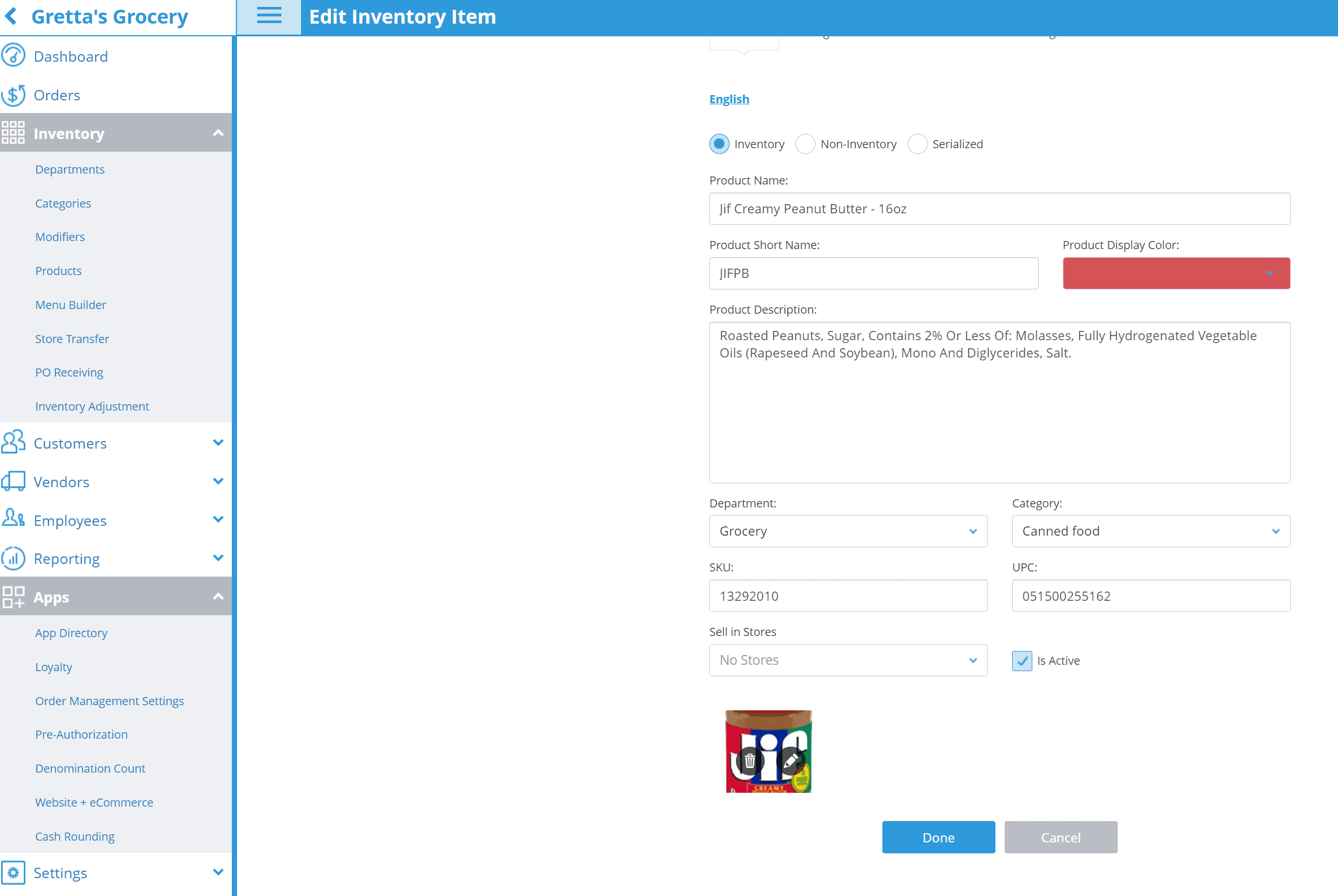Click the Done button to save
1338x896 pixels.
938,837
